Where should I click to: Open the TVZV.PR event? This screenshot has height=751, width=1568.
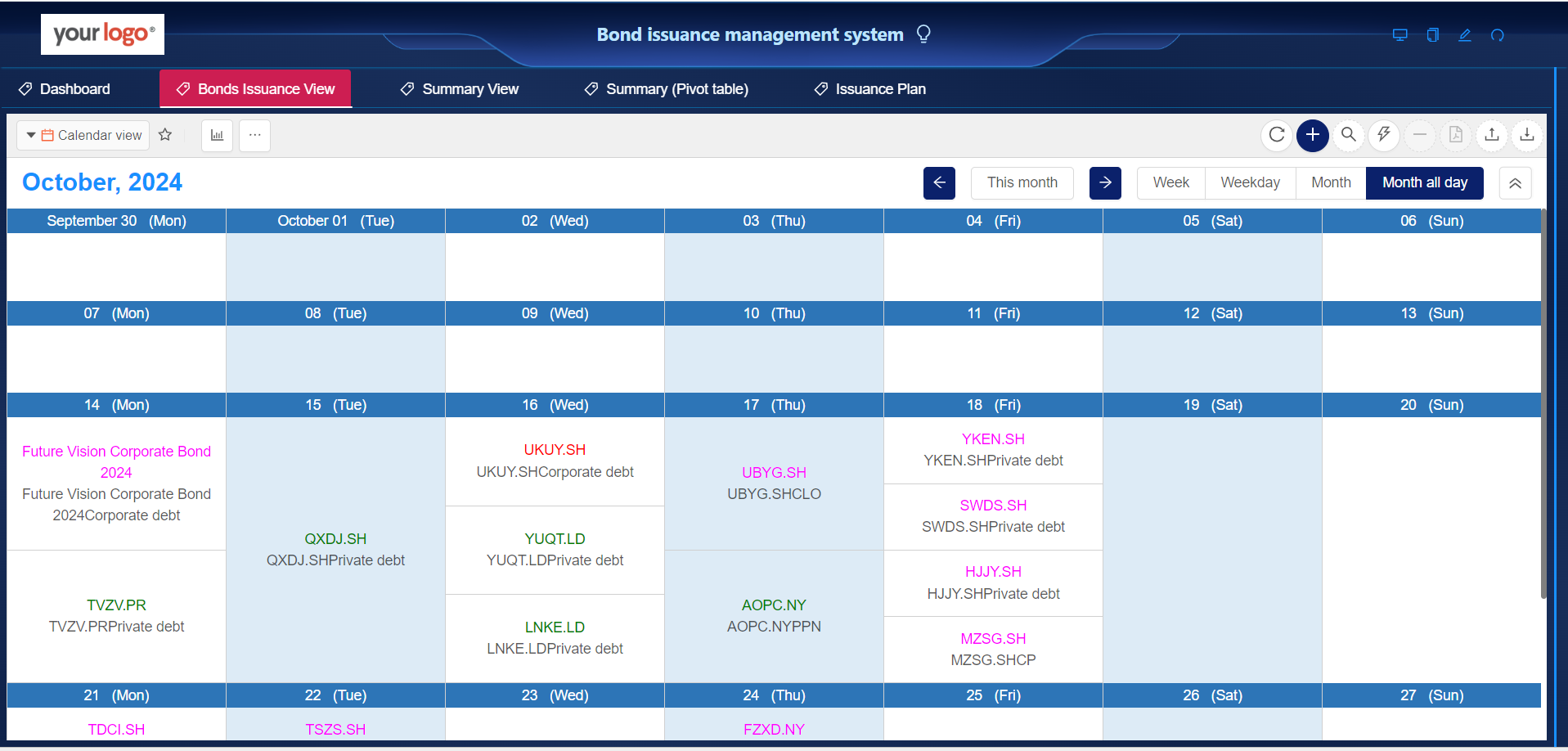(x=116, y=616)
